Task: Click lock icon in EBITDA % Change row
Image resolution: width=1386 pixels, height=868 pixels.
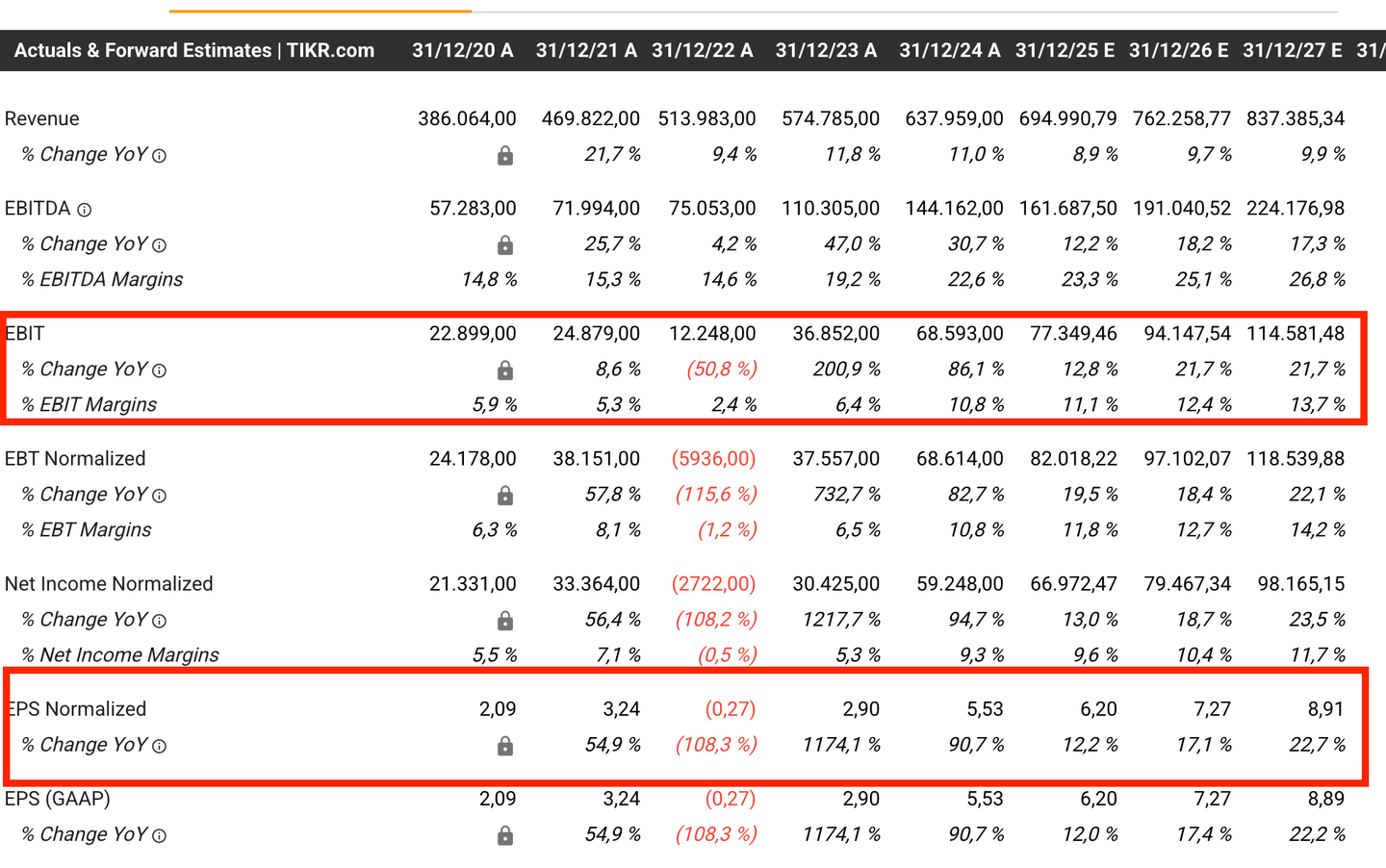Action: click(504, 245)
